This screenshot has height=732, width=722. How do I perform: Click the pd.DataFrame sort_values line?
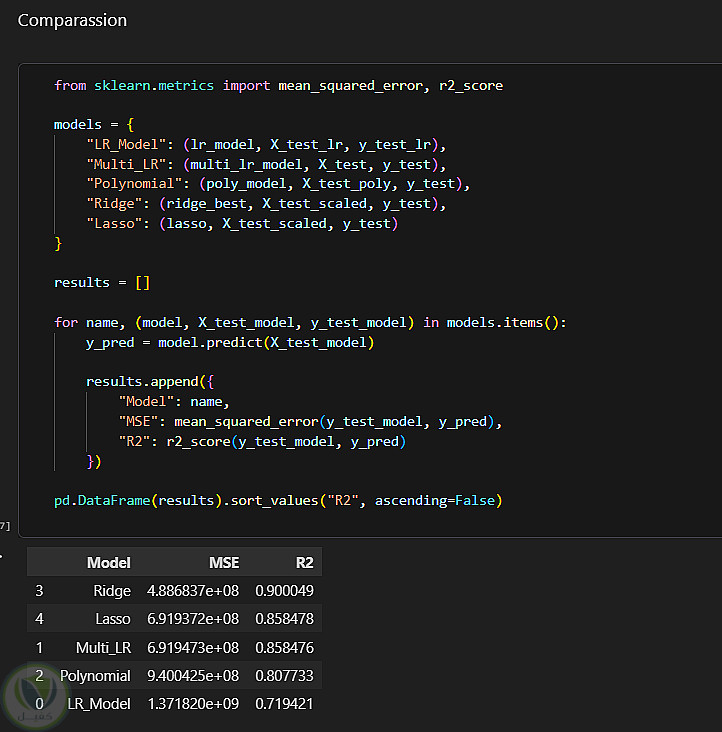coord(278,500)
